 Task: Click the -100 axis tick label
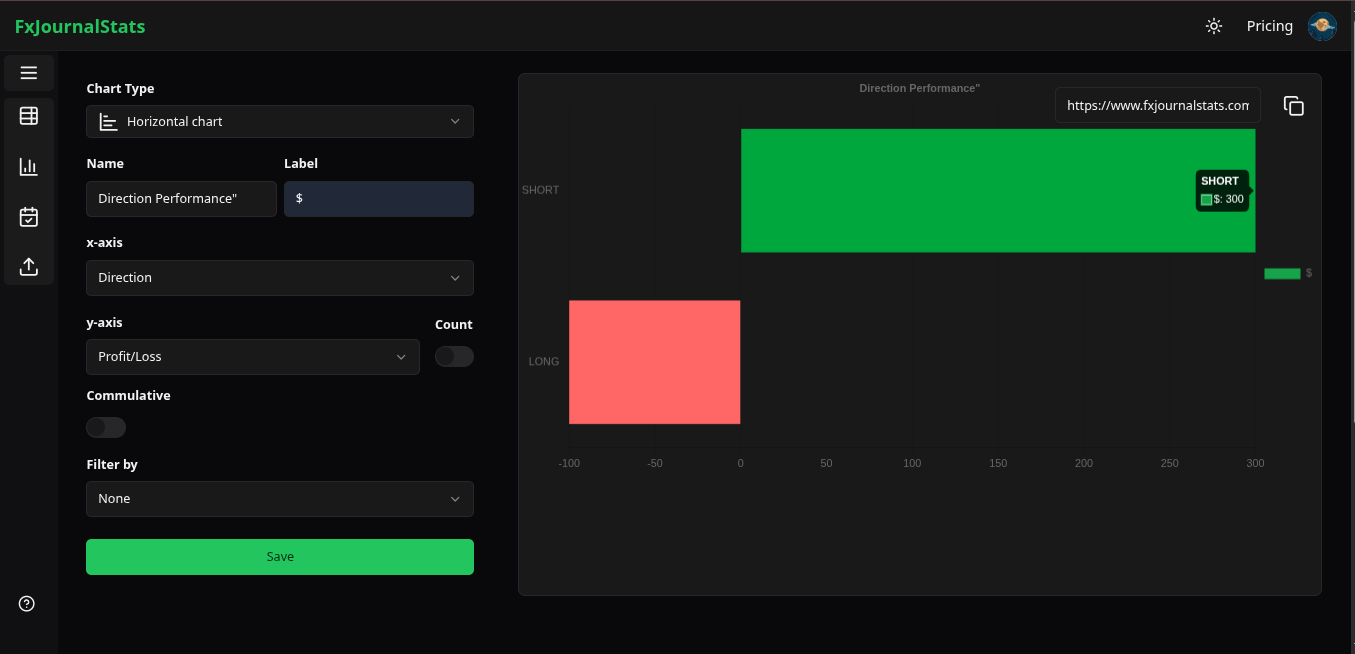(569, 463)
